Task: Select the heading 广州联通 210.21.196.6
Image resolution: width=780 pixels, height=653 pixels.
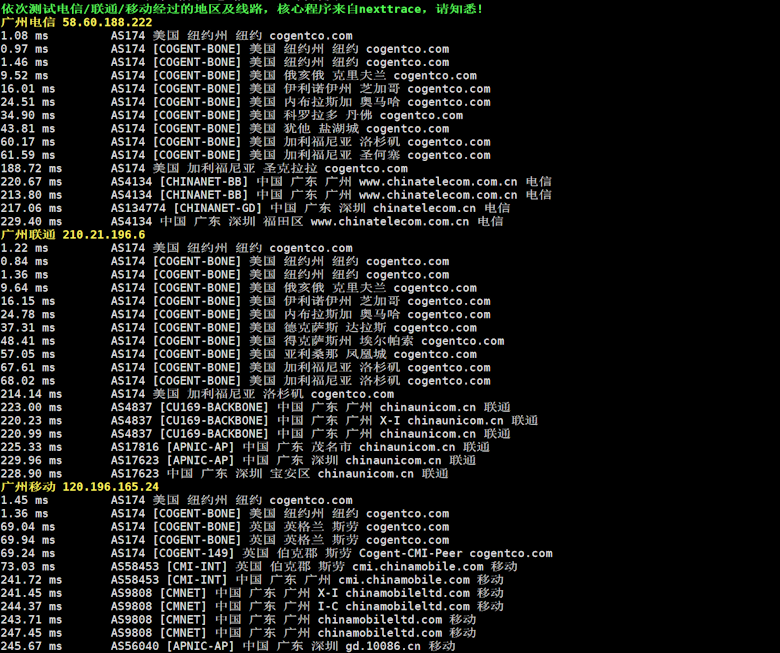Action: click(73, 235)
